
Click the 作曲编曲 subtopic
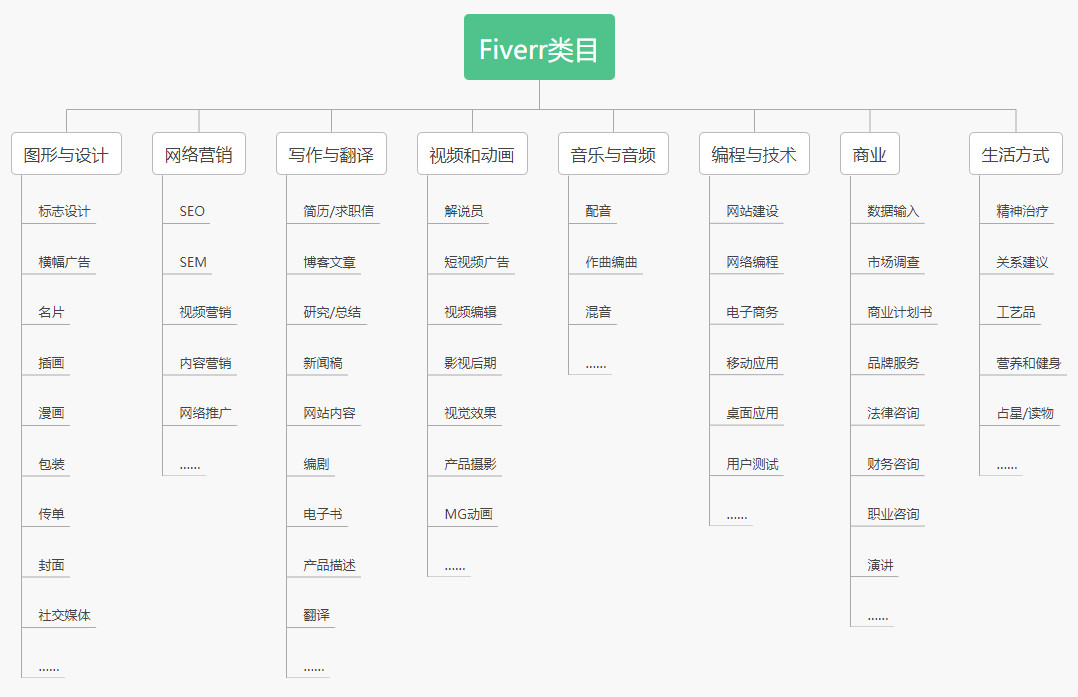click(611, 262)
